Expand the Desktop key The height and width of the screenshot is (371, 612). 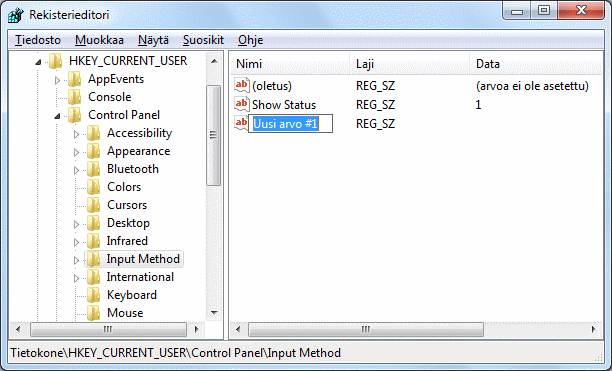click(76, 224)
